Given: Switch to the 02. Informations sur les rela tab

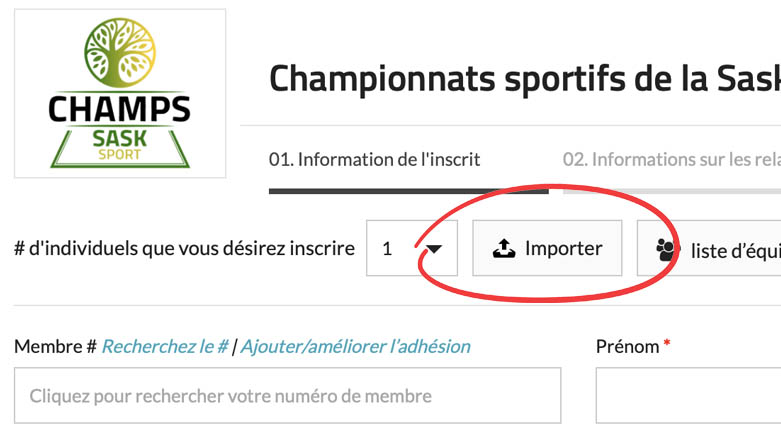Looking at the screenshot, I should pos(671,159).
